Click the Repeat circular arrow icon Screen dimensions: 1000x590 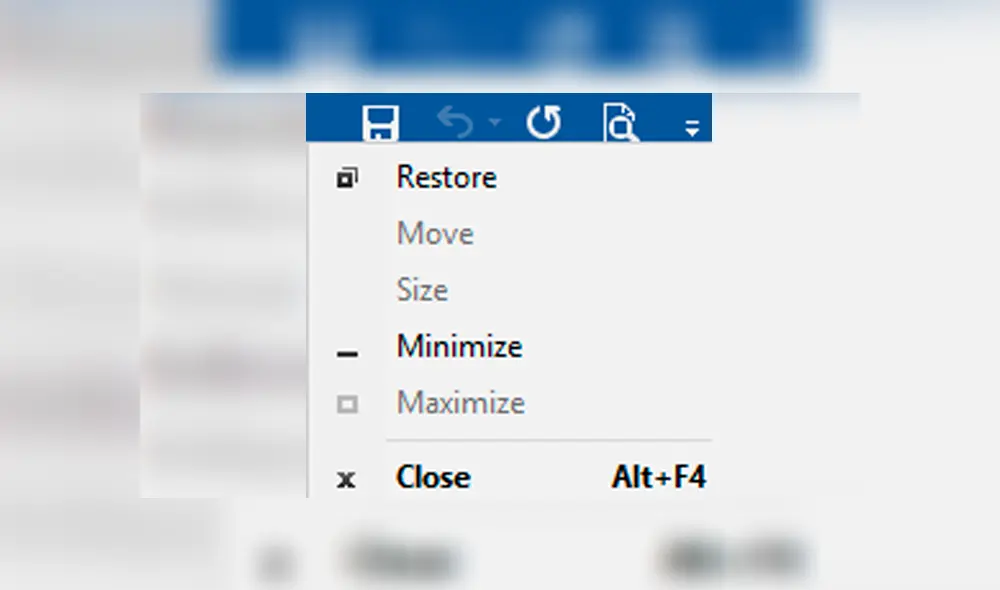(544, 123)
